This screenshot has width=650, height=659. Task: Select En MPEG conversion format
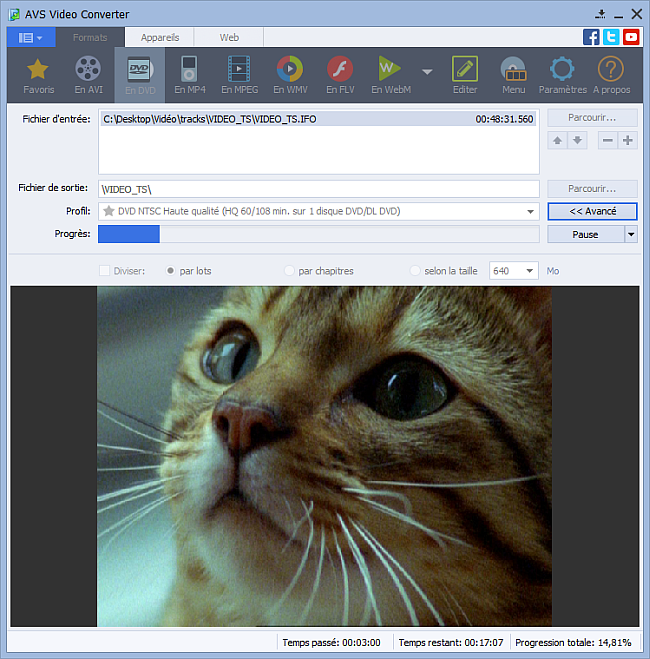coord(239,74)
